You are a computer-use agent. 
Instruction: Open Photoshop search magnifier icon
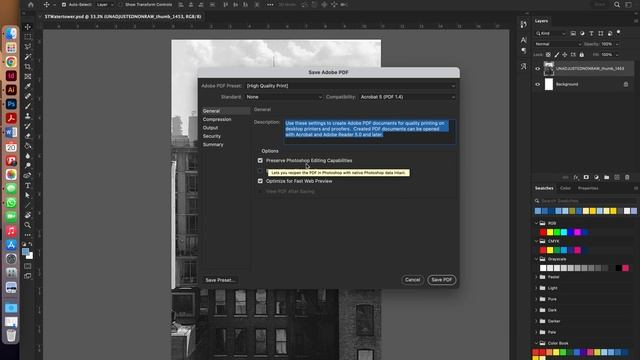pos(617,4)
